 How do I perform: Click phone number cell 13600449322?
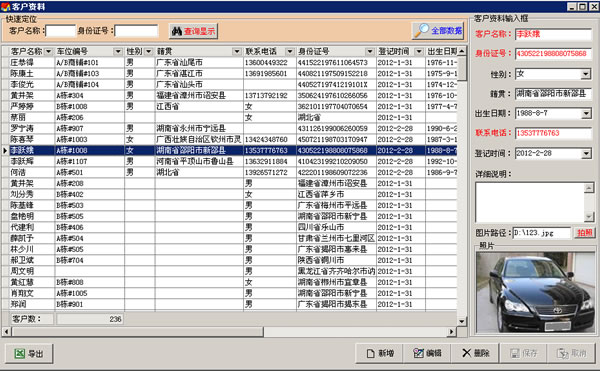[269, 62]
